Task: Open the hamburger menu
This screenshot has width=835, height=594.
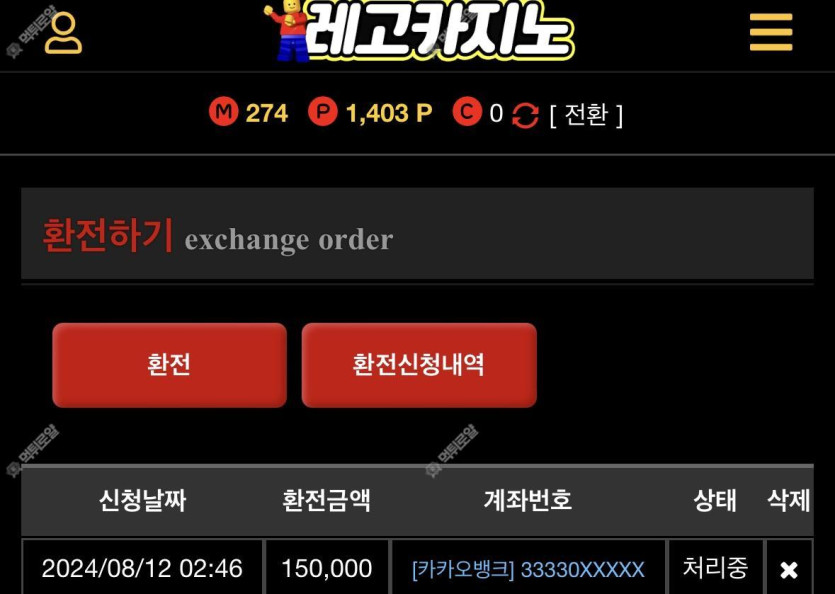Action: click(771, 32)
